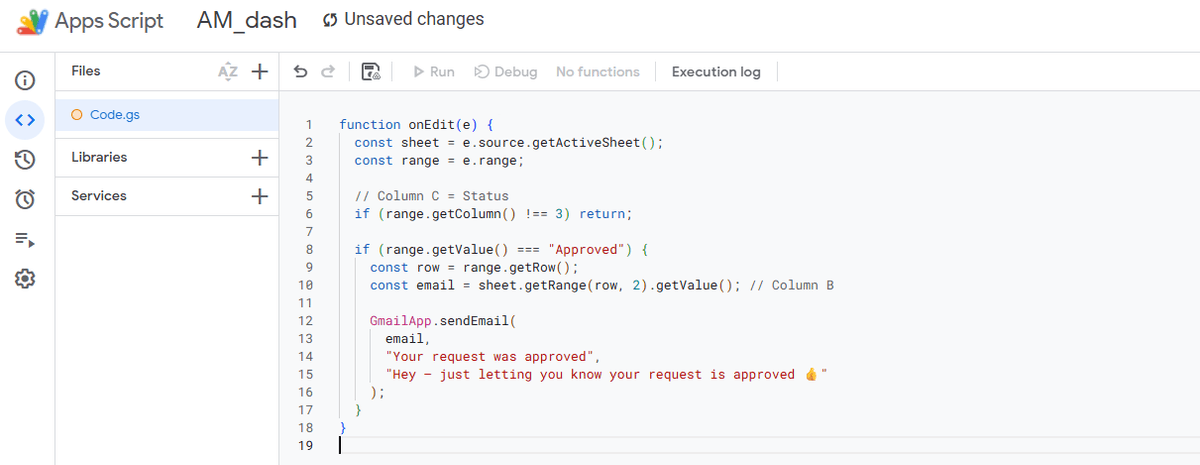The width and height of the screenshot is (1200, 465).
Task: Add a new file with plus icon
Action: 260,72
